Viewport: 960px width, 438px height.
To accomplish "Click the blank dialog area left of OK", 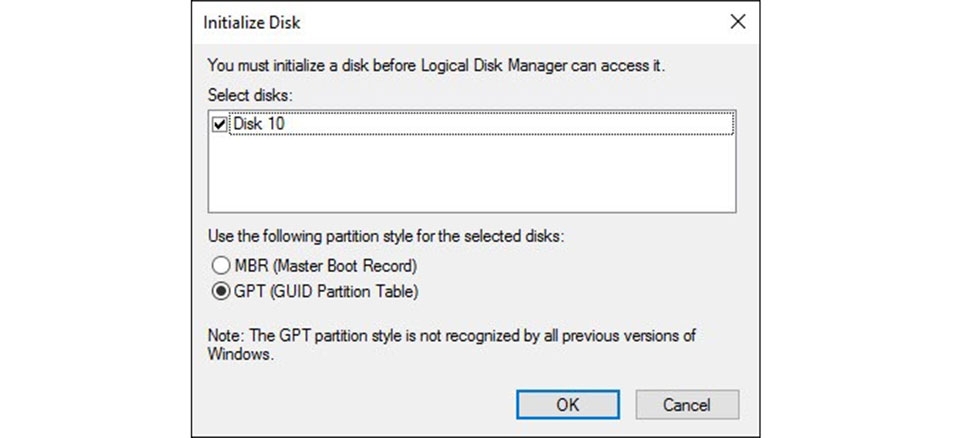I will tap(350, 405).
